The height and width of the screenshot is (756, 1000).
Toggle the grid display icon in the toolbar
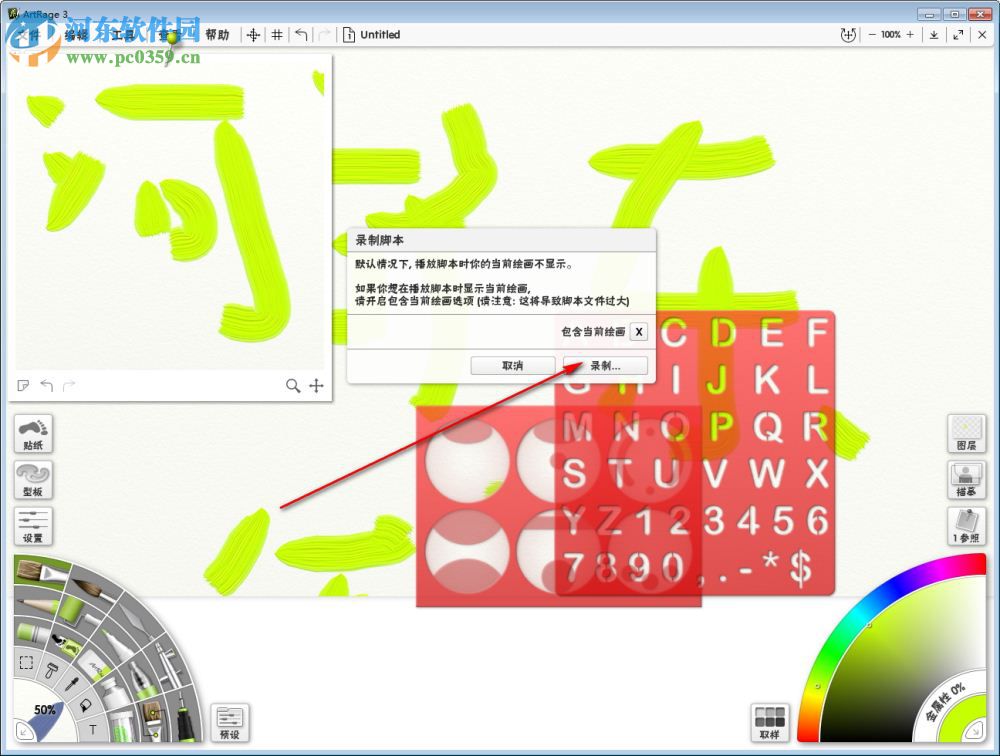276,34
